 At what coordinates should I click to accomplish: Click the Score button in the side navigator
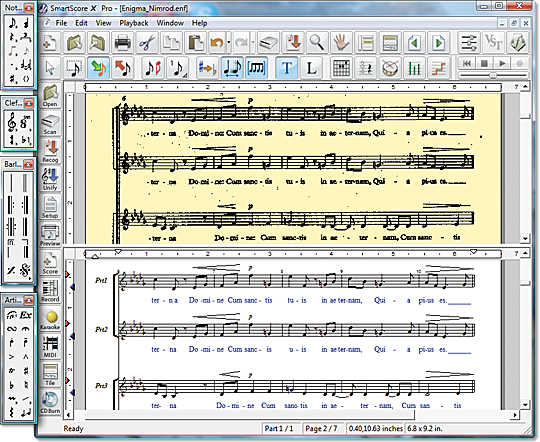[50, 264]
